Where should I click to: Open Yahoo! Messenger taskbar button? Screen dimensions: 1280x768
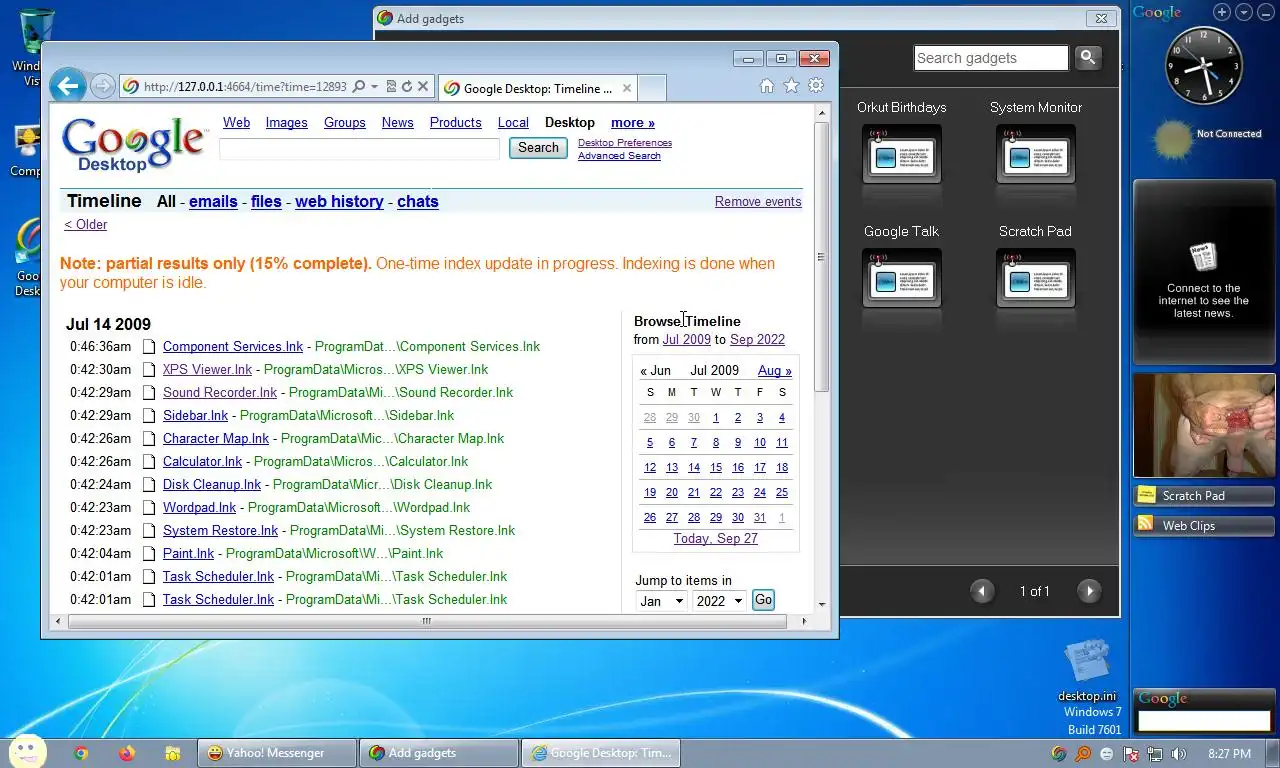pyautogui.click(x=278, y=753)
